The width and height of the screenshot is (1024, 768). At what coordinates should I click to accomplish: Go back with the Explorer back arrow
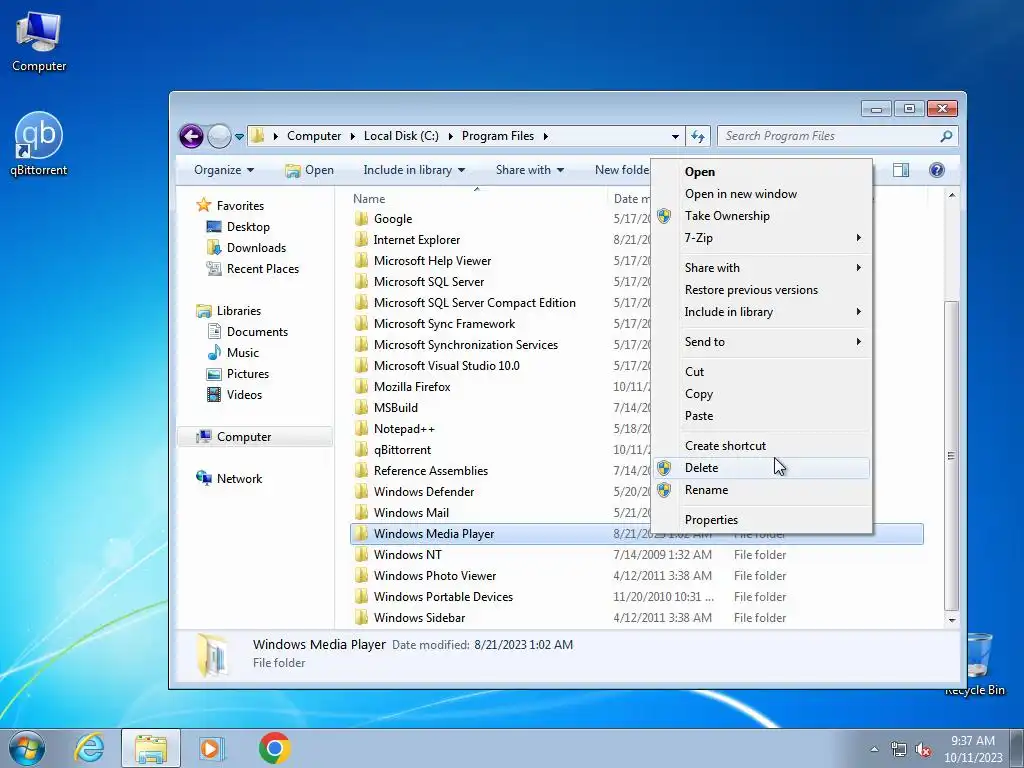[191, 136]
